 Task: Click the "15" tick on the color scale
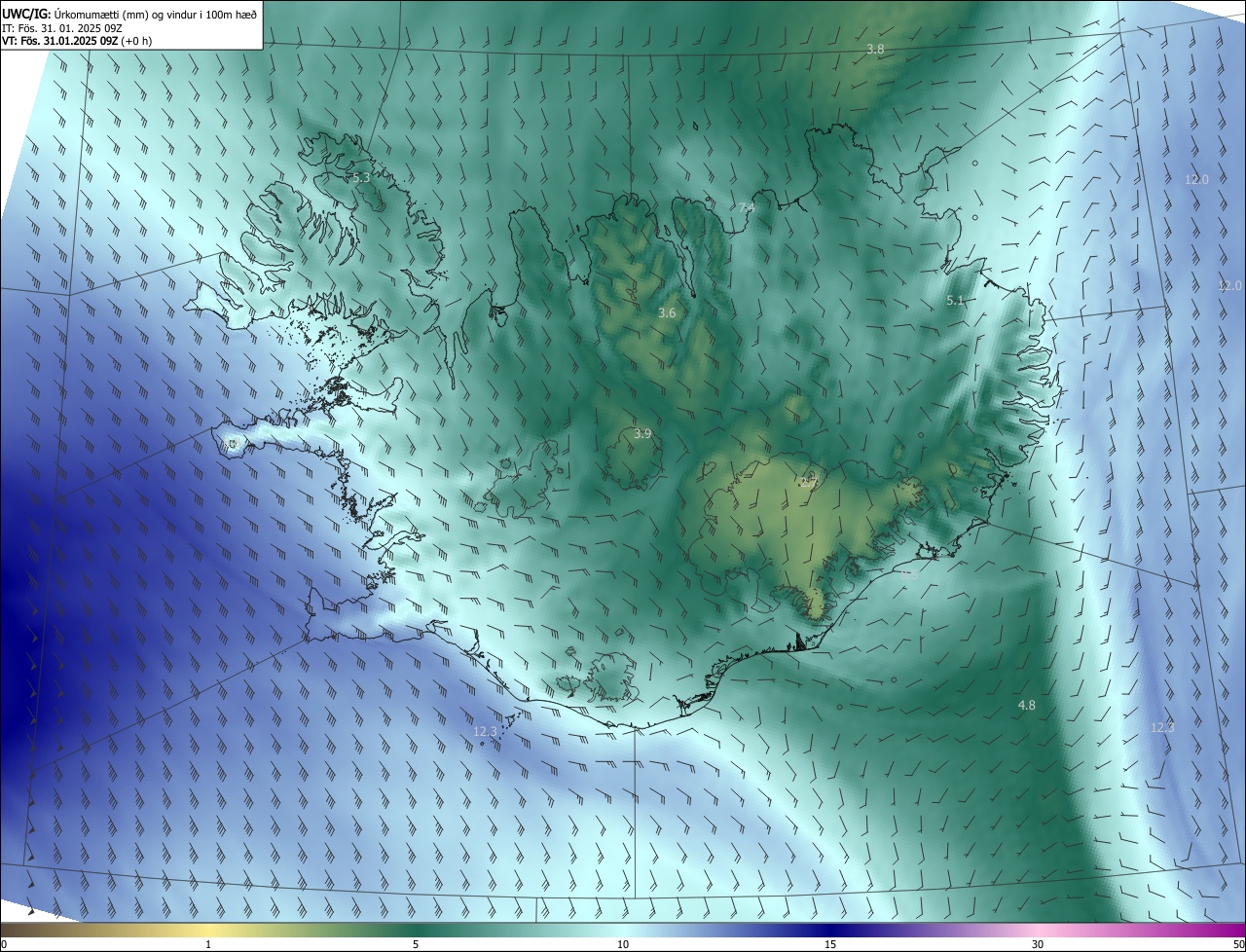(830, 945)
